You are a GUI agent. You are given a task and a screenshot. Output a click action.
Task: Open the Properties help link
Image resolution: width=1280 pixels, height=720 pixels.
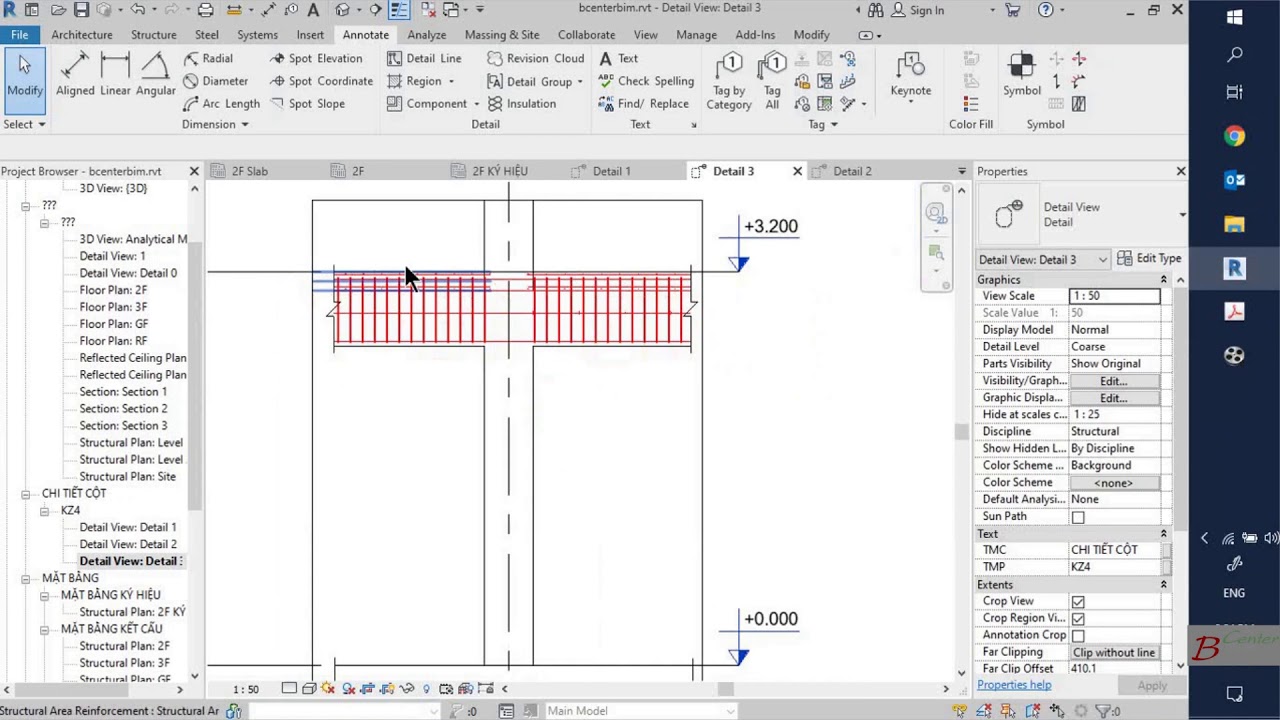pos(1014,685)
